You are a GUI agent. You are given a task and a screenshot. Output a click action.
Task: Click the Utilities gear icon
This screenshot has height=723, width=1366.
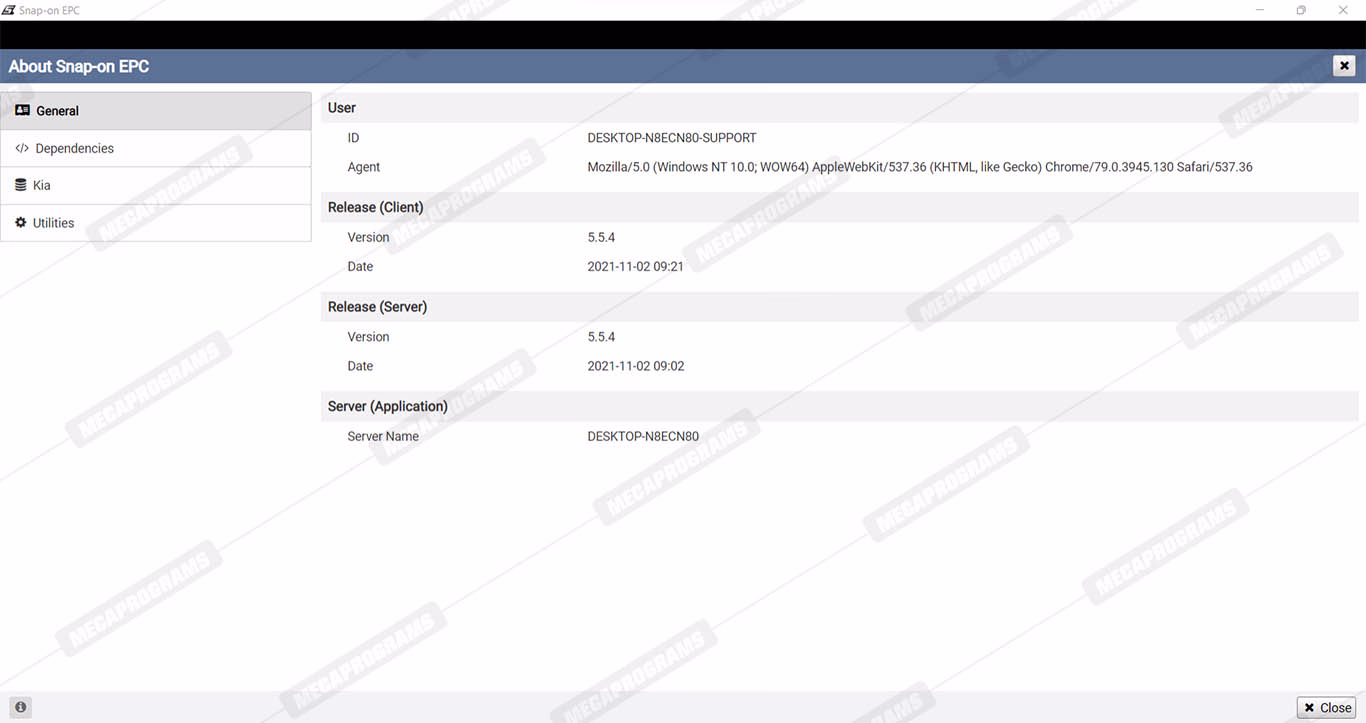pos(21,223)
